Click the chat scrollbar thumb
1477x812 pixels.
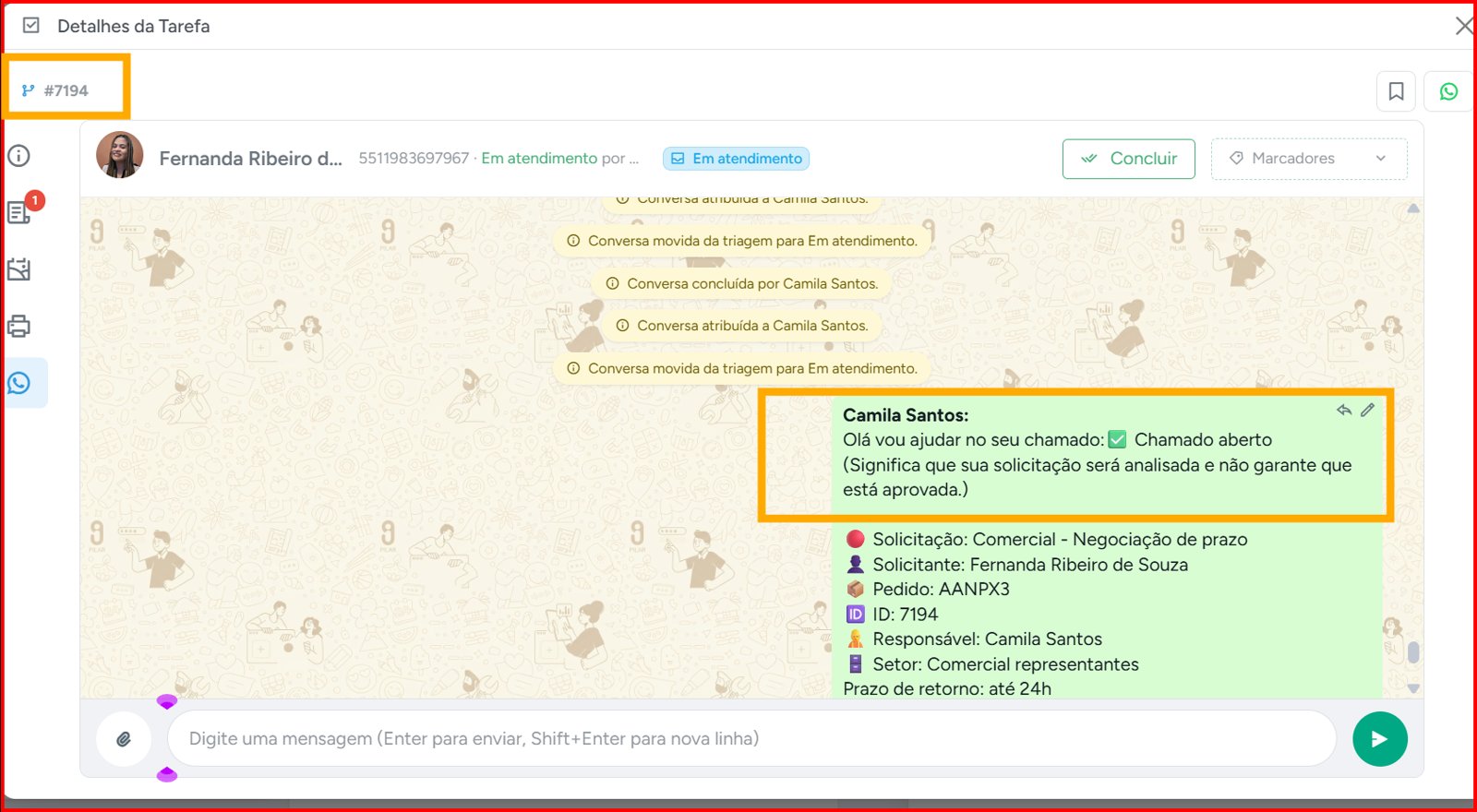pos(1412,651)
